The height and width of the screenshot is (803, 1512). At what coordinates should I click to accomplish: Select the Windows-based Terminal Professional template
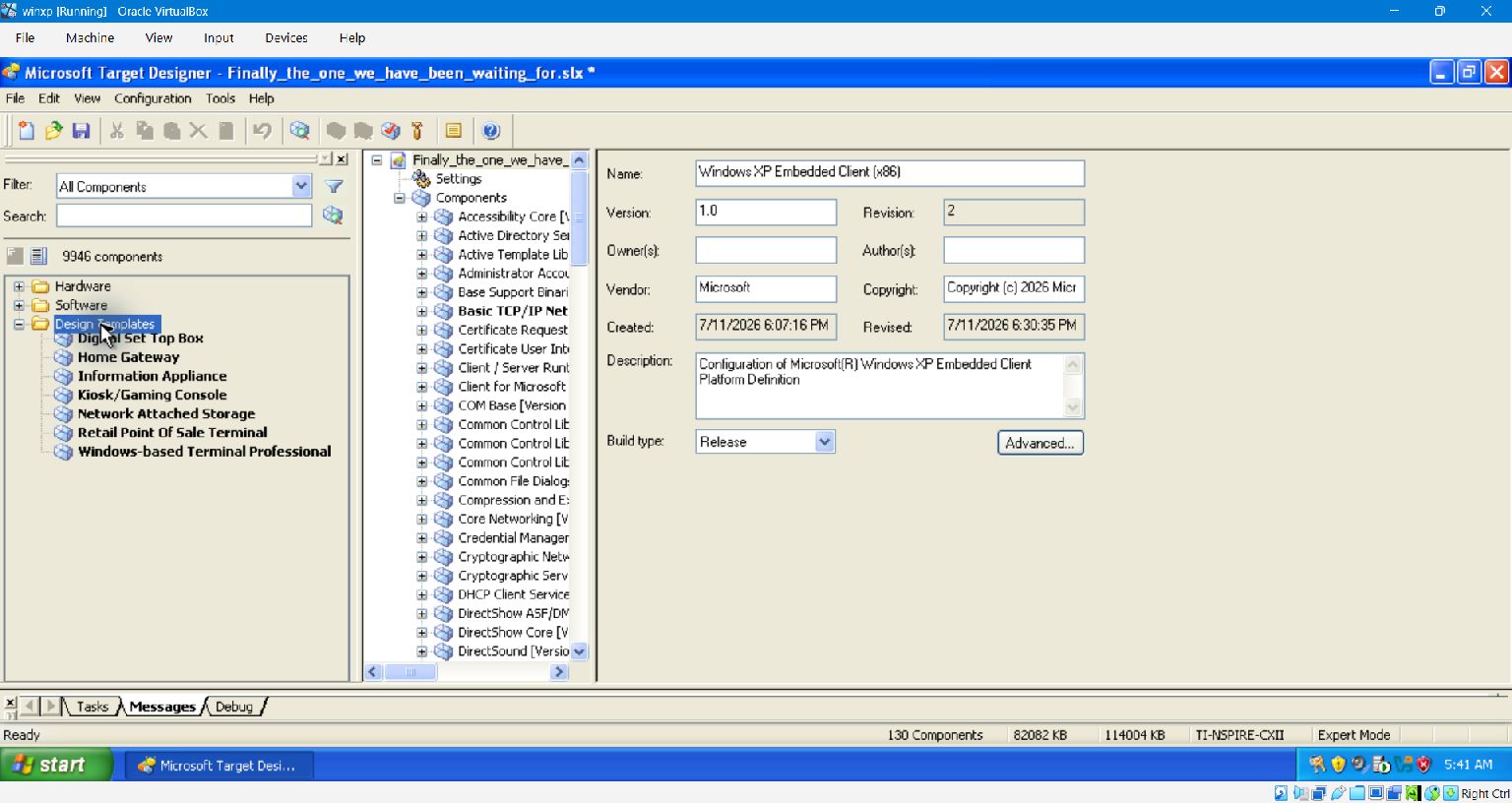coord(205,452)
